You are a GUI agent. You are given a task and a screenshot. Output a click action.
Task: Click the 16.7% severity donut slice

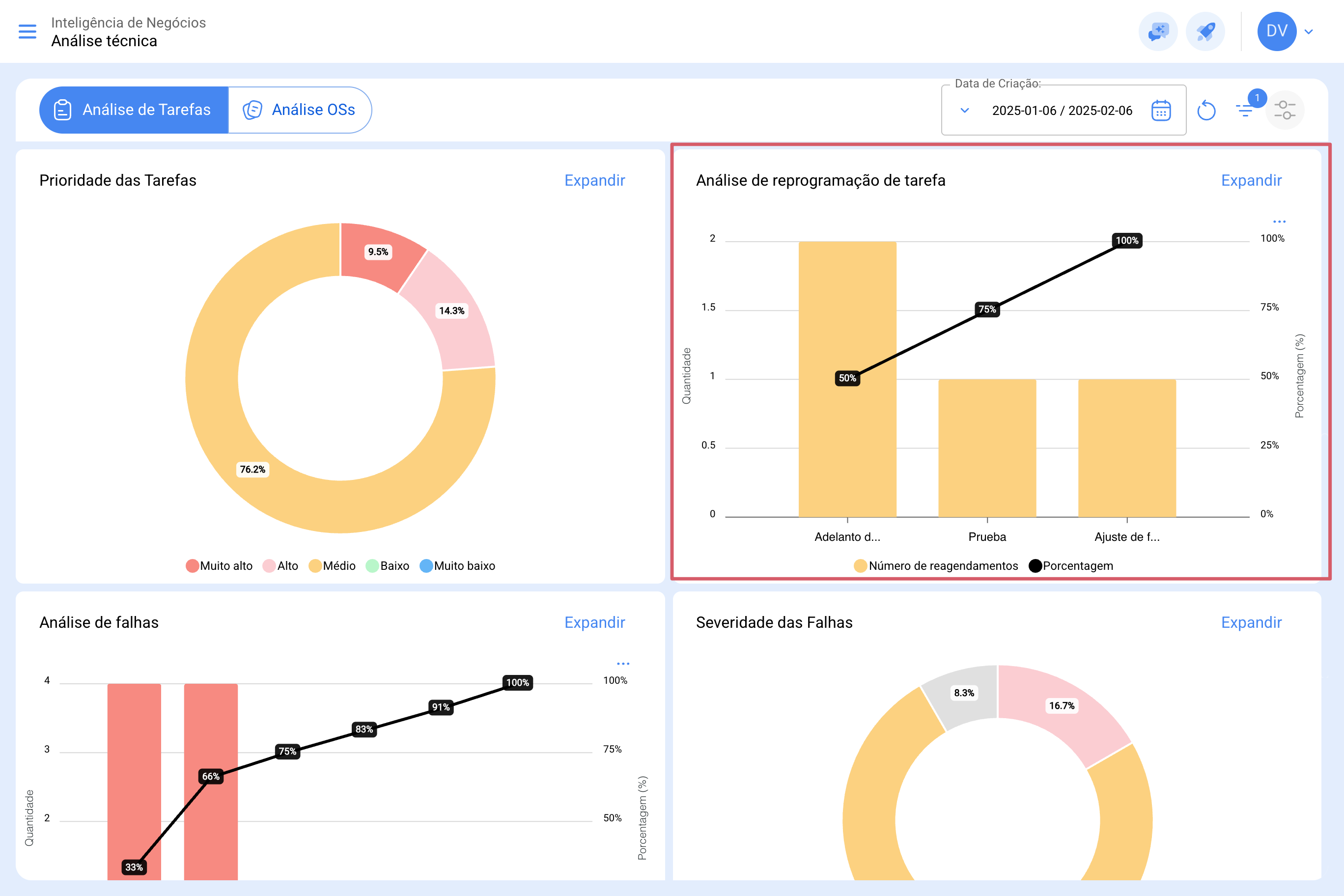pyautogui.click(x=1062, y=706)
